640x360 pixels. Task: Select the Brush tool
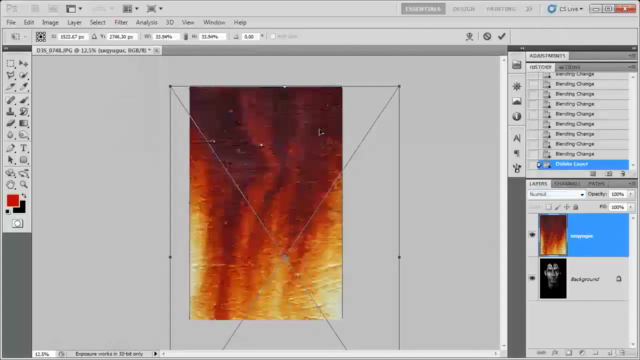pyautogui.click(x=24, y=100)
